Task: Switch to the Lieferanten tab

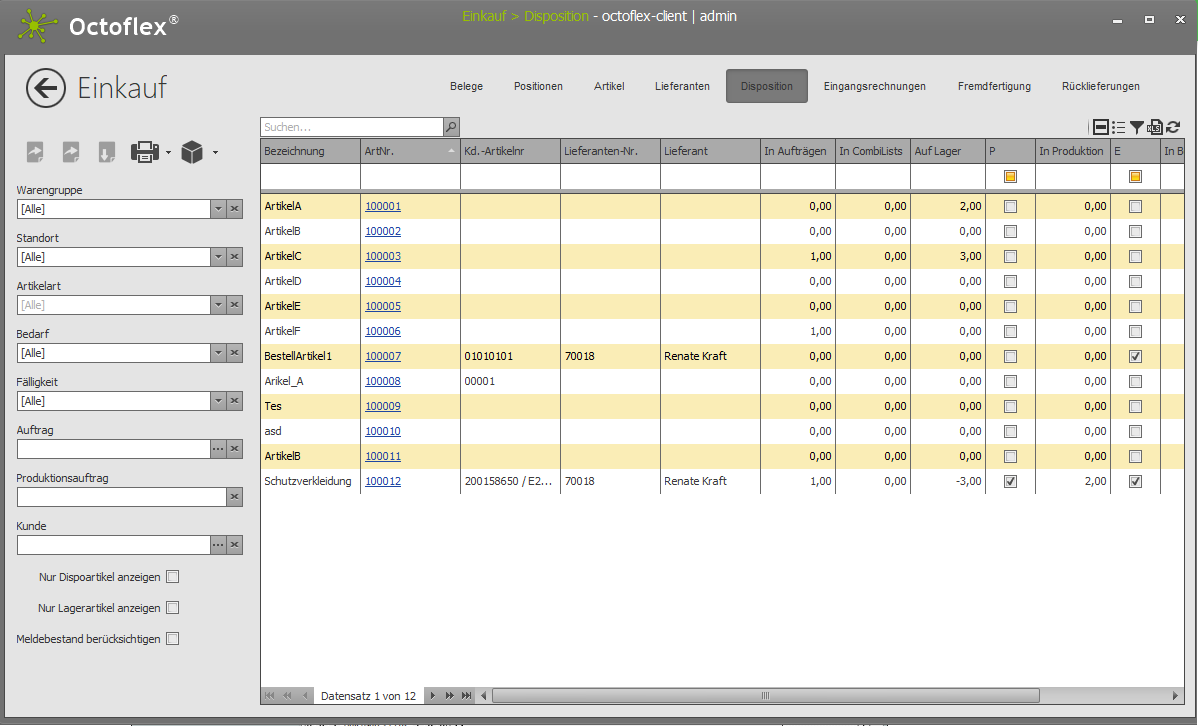Action: click(x=682, y=86)
